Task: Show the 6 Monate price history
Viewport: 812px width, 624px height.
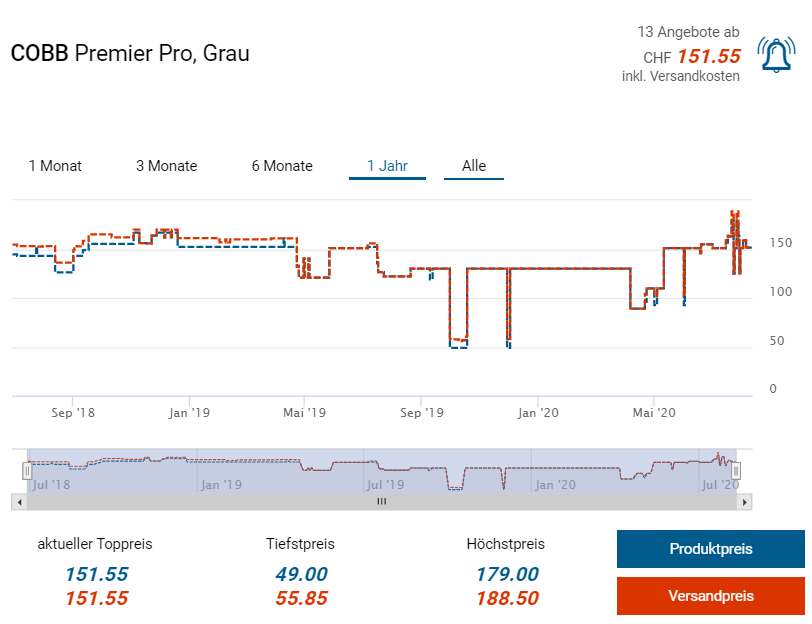Action: [x=282, y=166]
